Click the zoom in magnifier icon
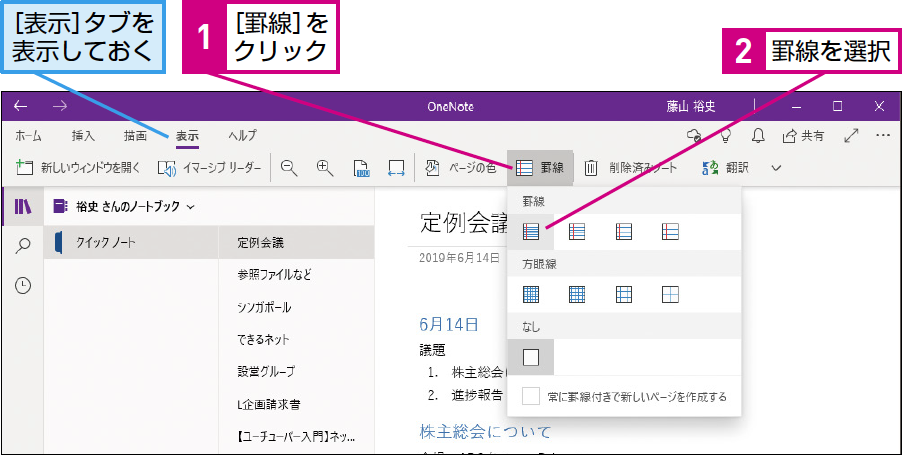 click(x=325, y=168)
